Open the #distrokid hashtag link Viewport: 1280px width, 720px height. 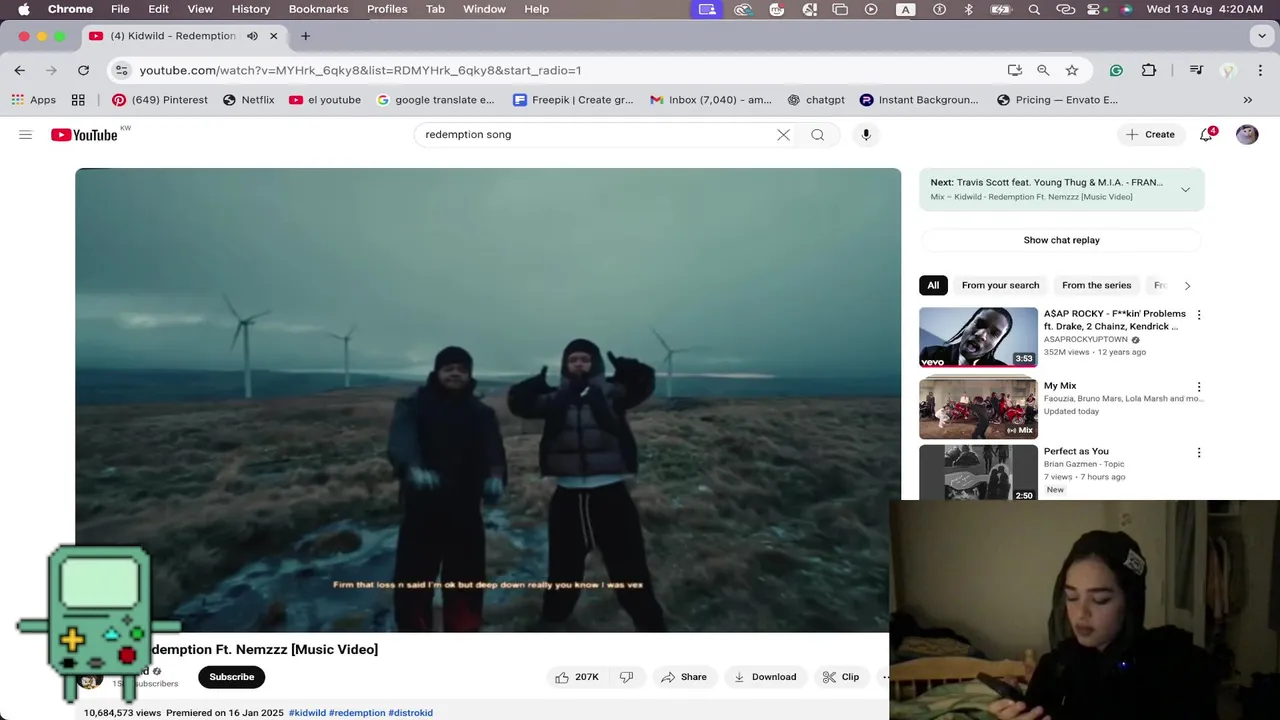point(410,713)
